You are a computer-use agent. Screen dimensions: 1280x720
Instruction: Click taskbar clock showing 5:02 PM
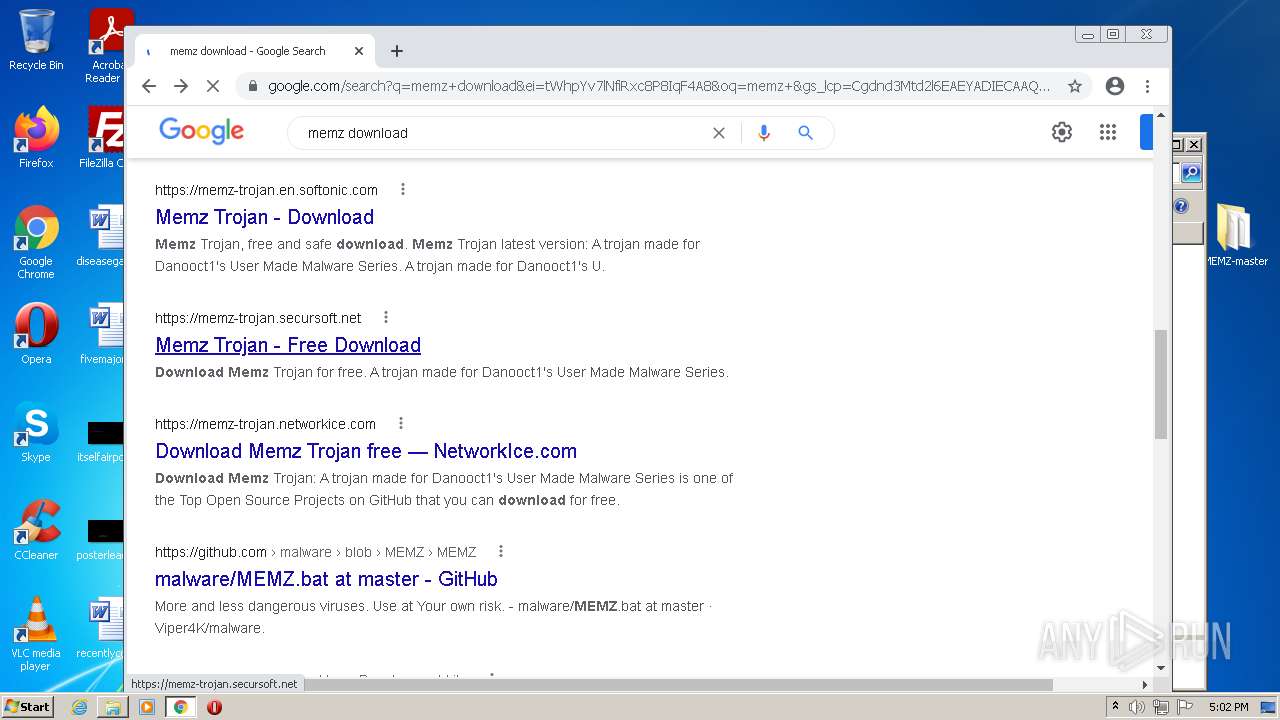click(1228, 707)
